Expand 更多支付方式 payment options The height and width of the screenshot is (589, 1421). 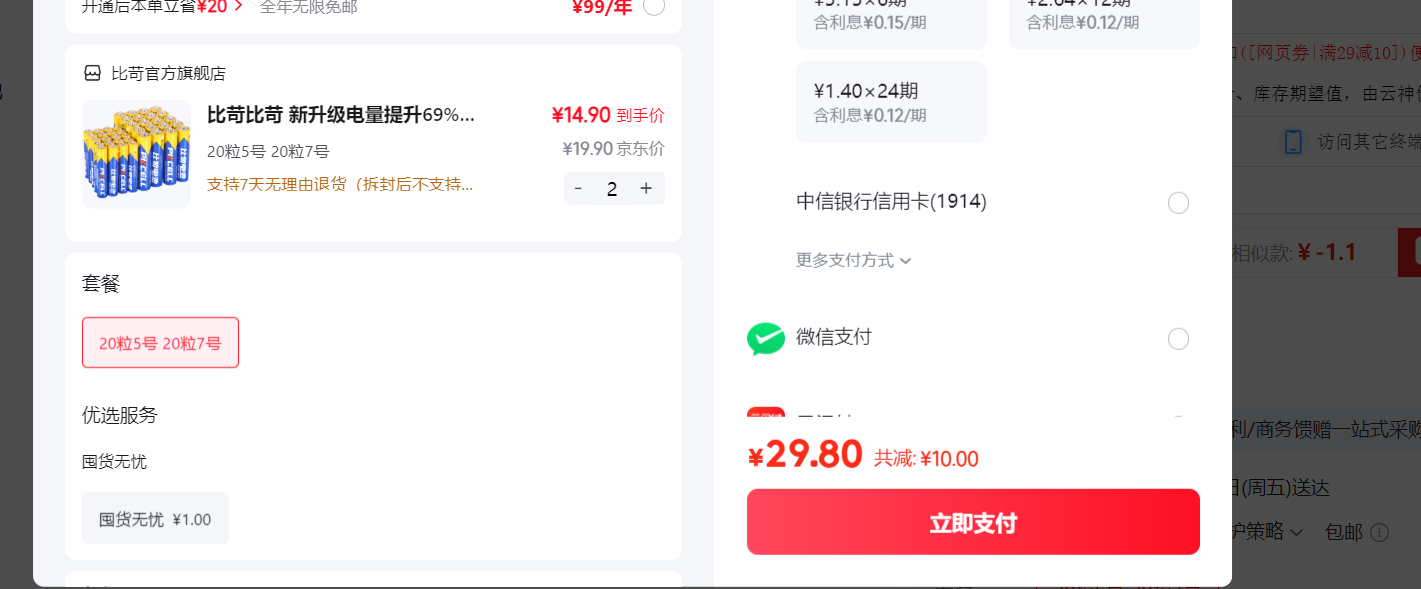tap(854, 260)
